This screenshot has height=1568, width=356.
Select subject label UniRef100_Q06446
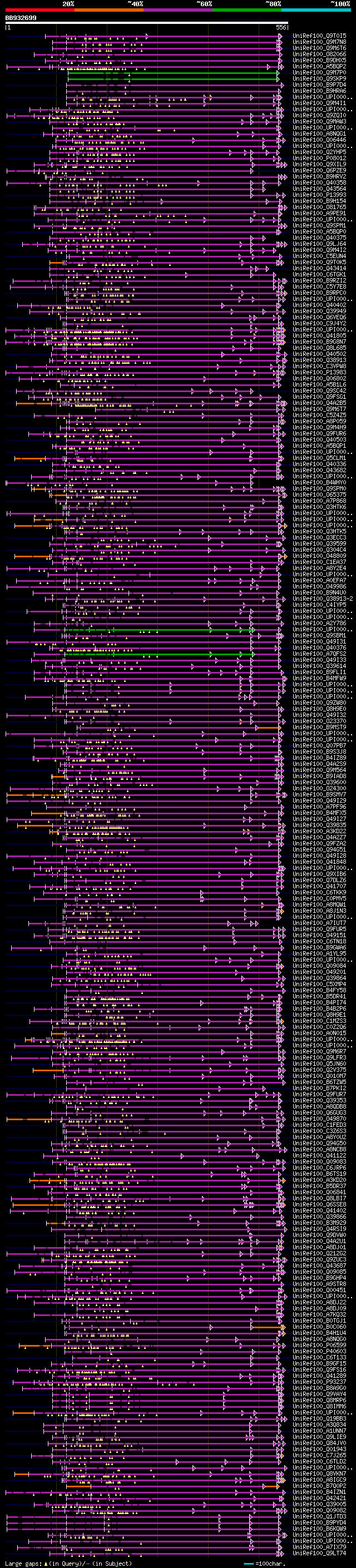(319, 140)
